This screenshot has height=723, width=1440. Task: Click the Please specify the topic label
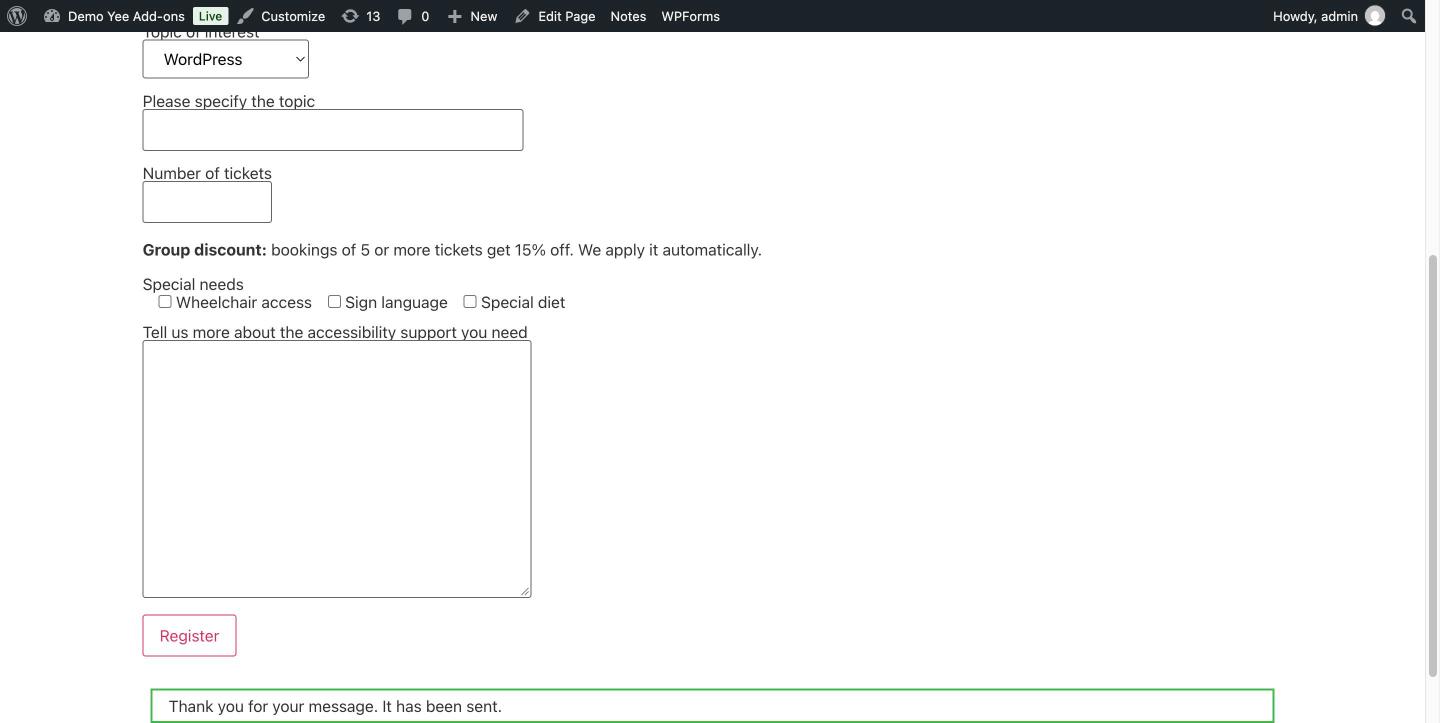(229, 101)
